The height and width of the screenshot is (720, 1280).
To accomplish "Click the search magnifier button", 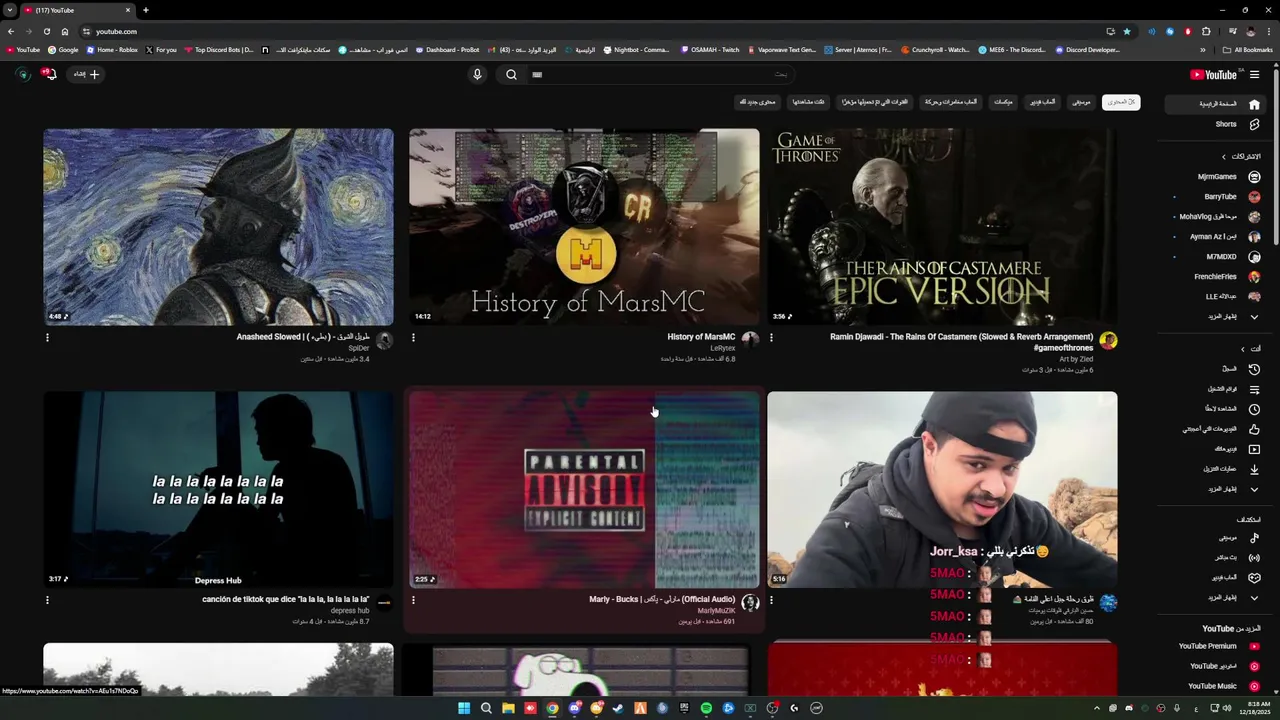I will [x=511, y=74].
